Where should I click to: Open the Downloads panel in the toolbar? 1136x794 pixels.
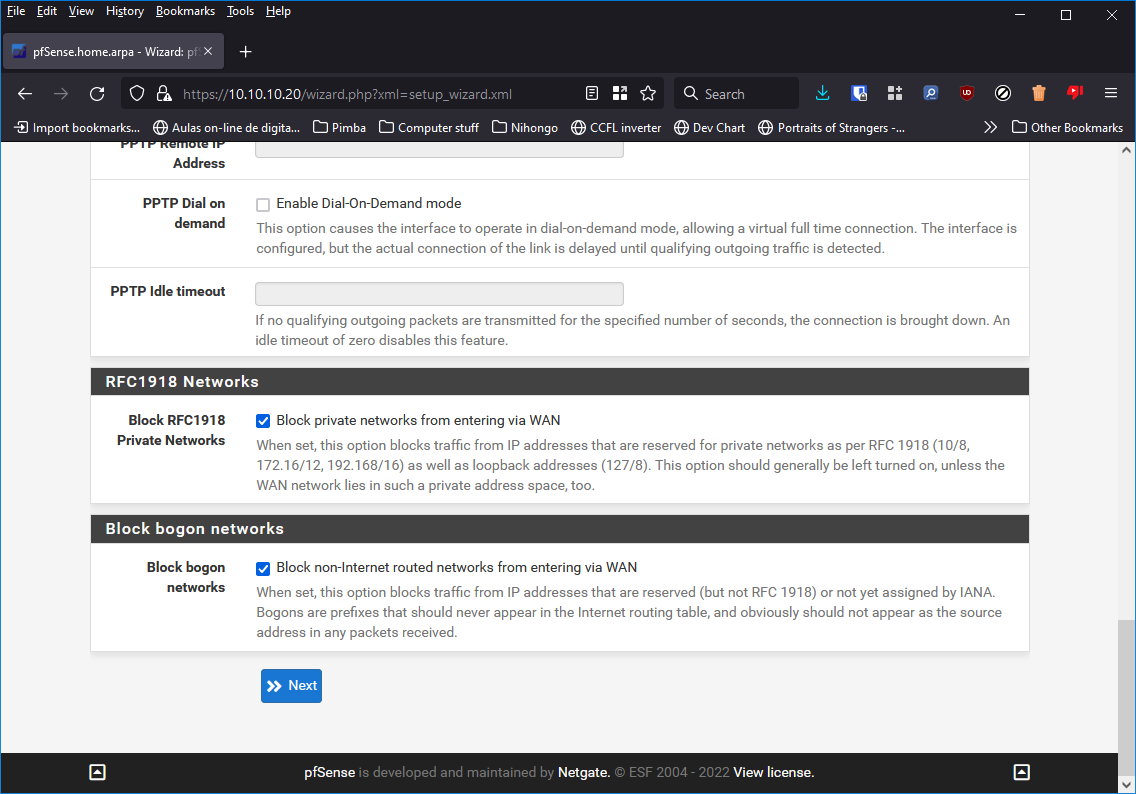822,92
